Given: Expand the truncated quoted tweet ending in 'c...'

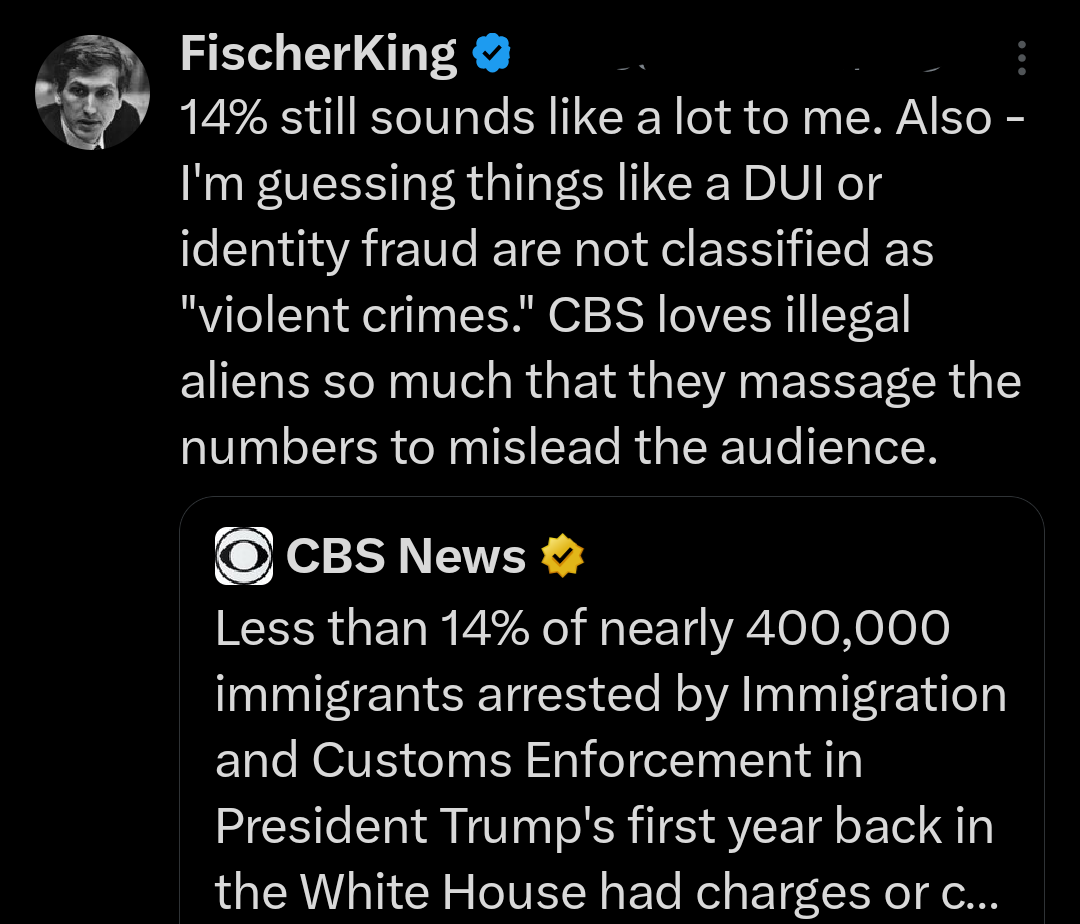Looking at the screenshot, I should click(610, 760).
